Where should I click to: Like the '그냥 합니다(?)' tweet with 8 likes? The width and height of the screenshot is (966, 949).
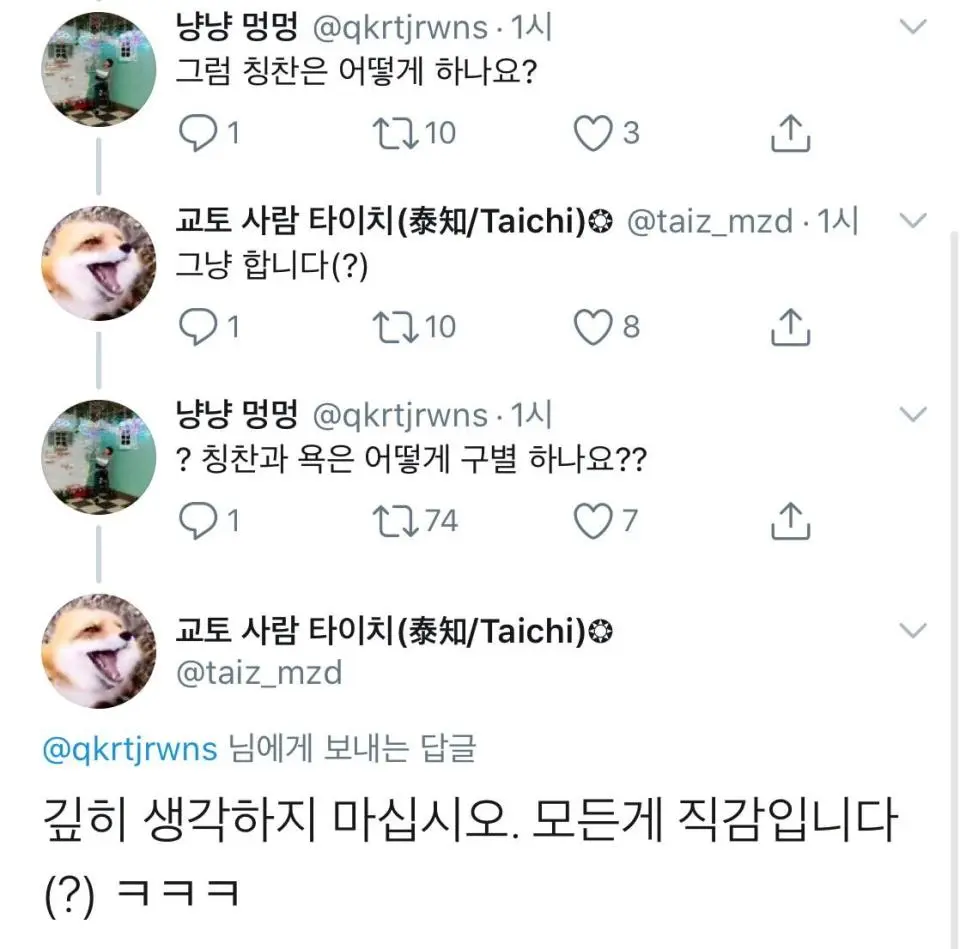coord(593,326)
